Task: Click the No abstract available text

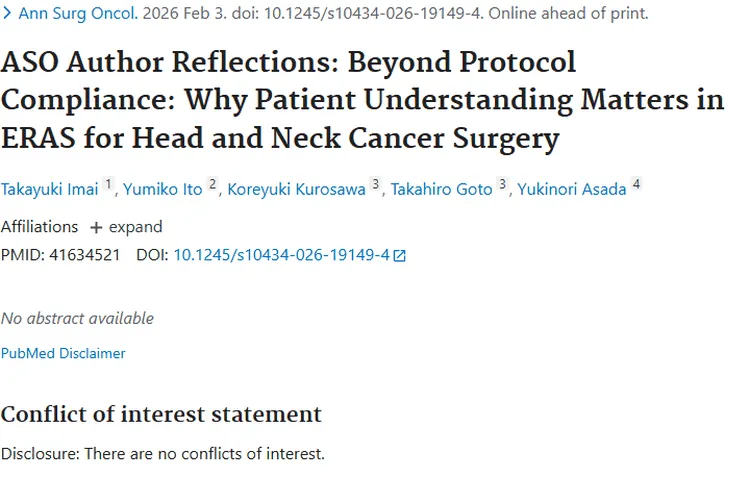Action: 77,318
